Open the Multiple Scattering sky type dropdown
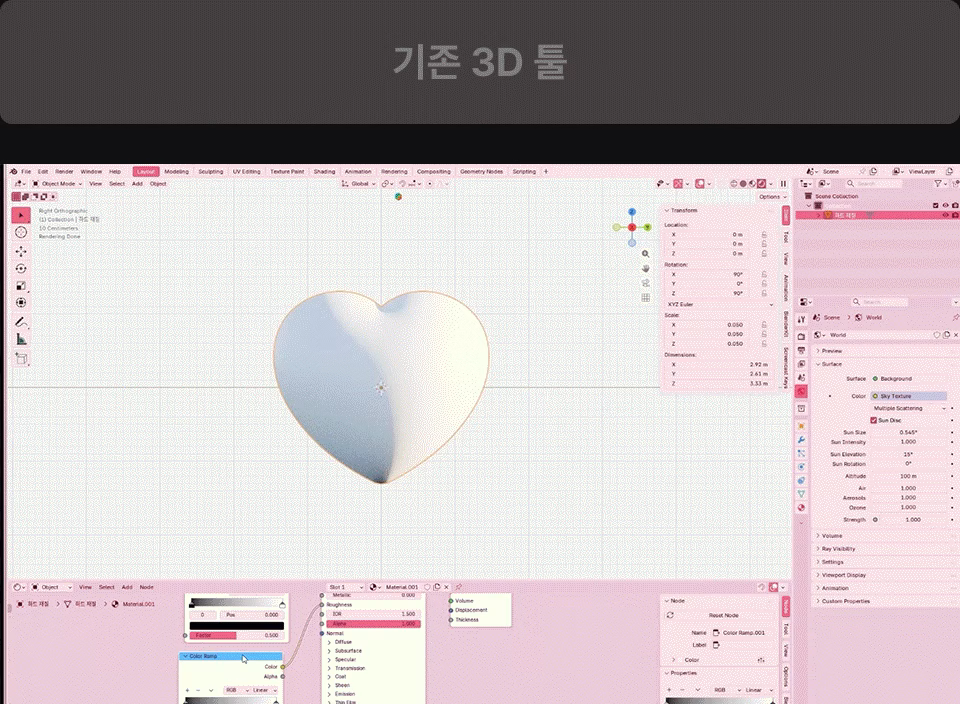The height and width of the screenshot is (704, 960). (909, 408)
